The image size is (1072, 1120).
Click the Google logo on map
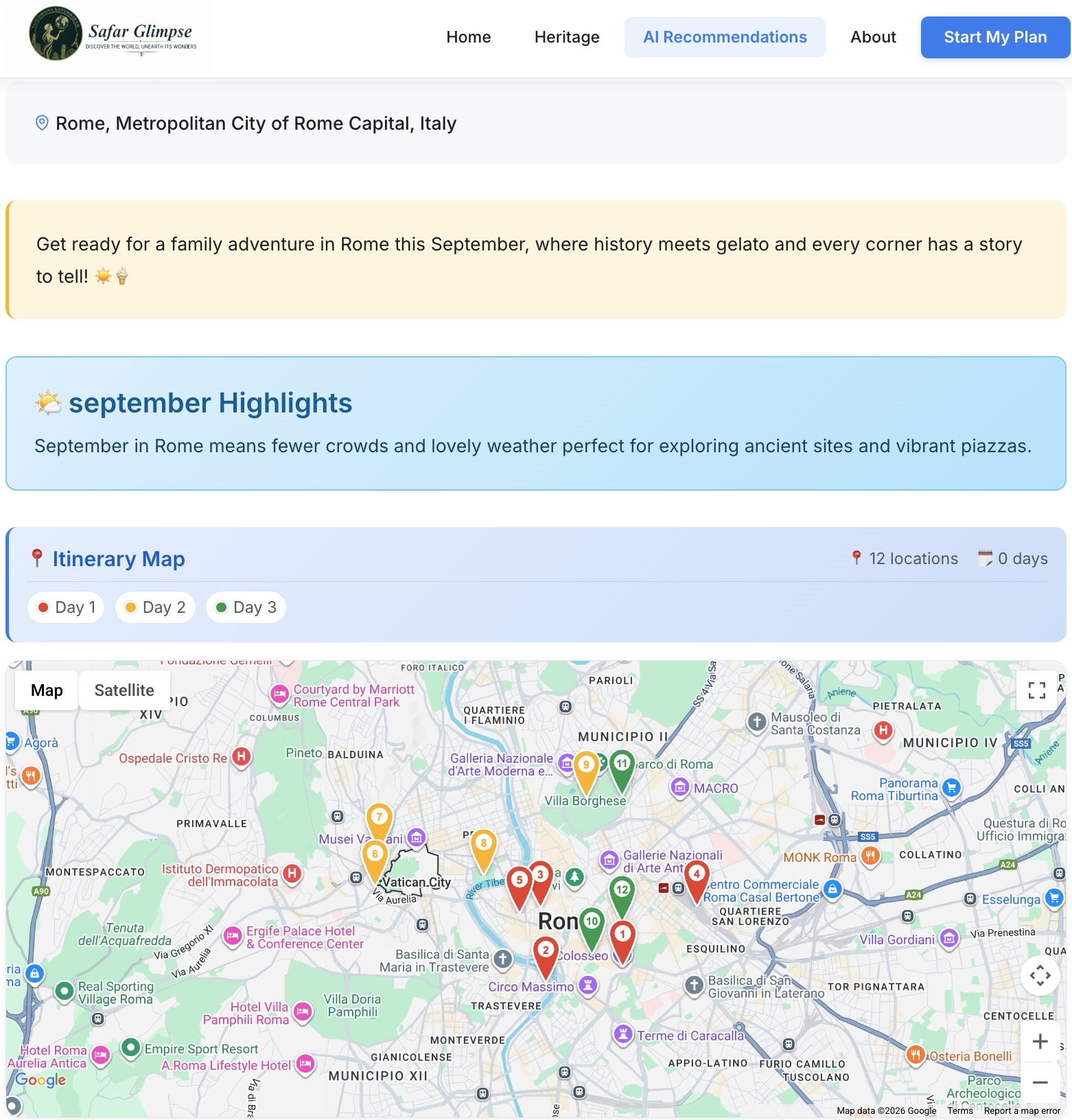pos(40,1080)
